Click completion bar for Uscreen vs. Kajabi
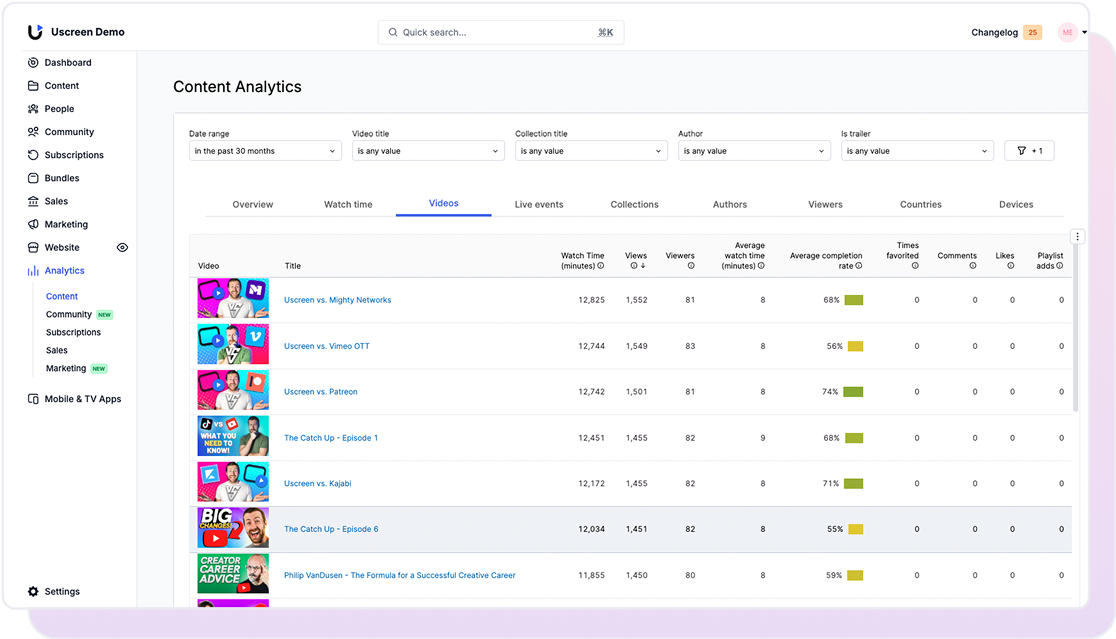The image size is (1116, 639). point(853,484)
